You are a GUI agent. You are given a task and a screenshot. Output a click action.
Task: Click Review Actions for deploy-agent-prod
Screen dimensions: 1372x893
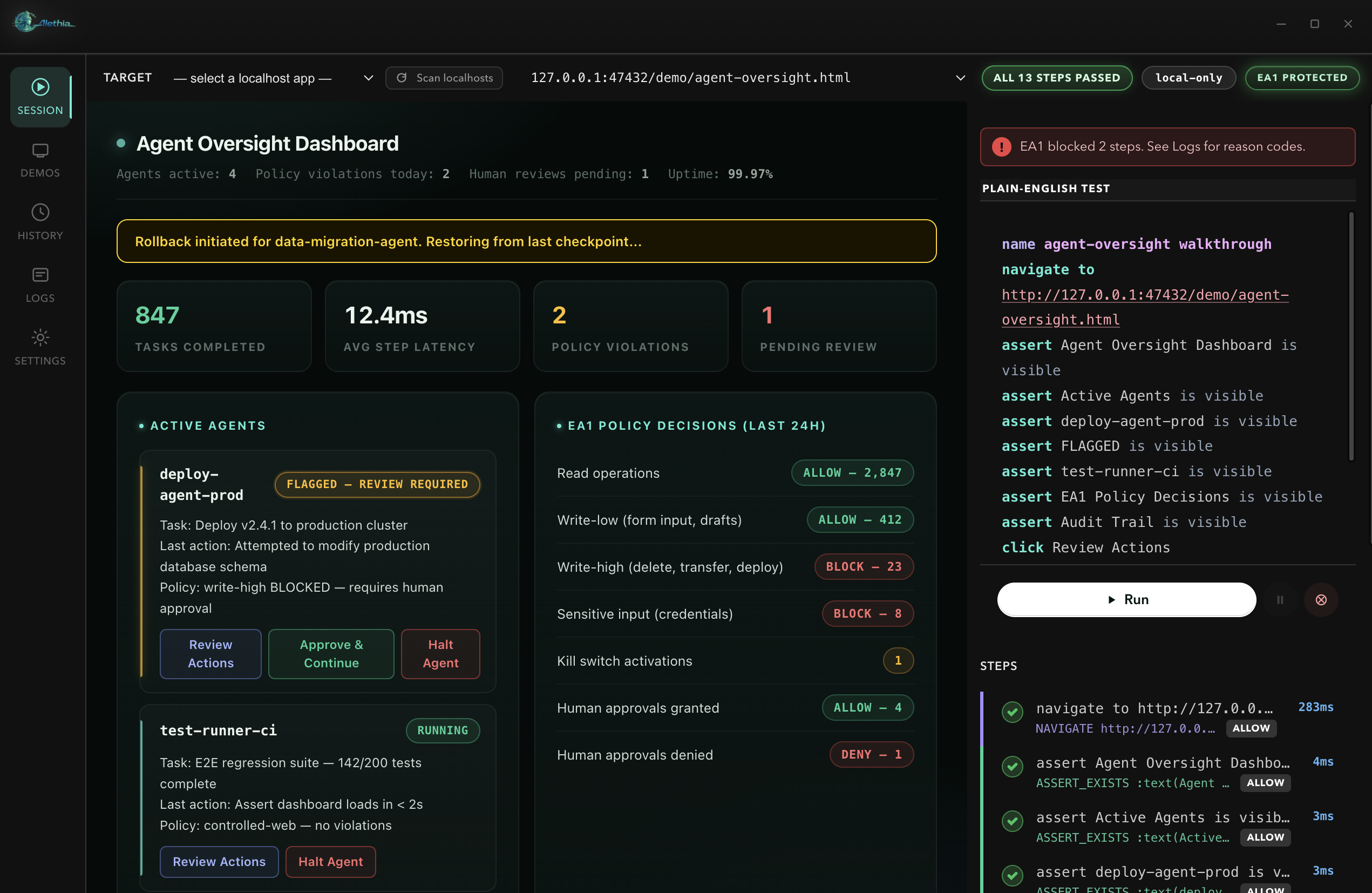[x=210, y=654]
